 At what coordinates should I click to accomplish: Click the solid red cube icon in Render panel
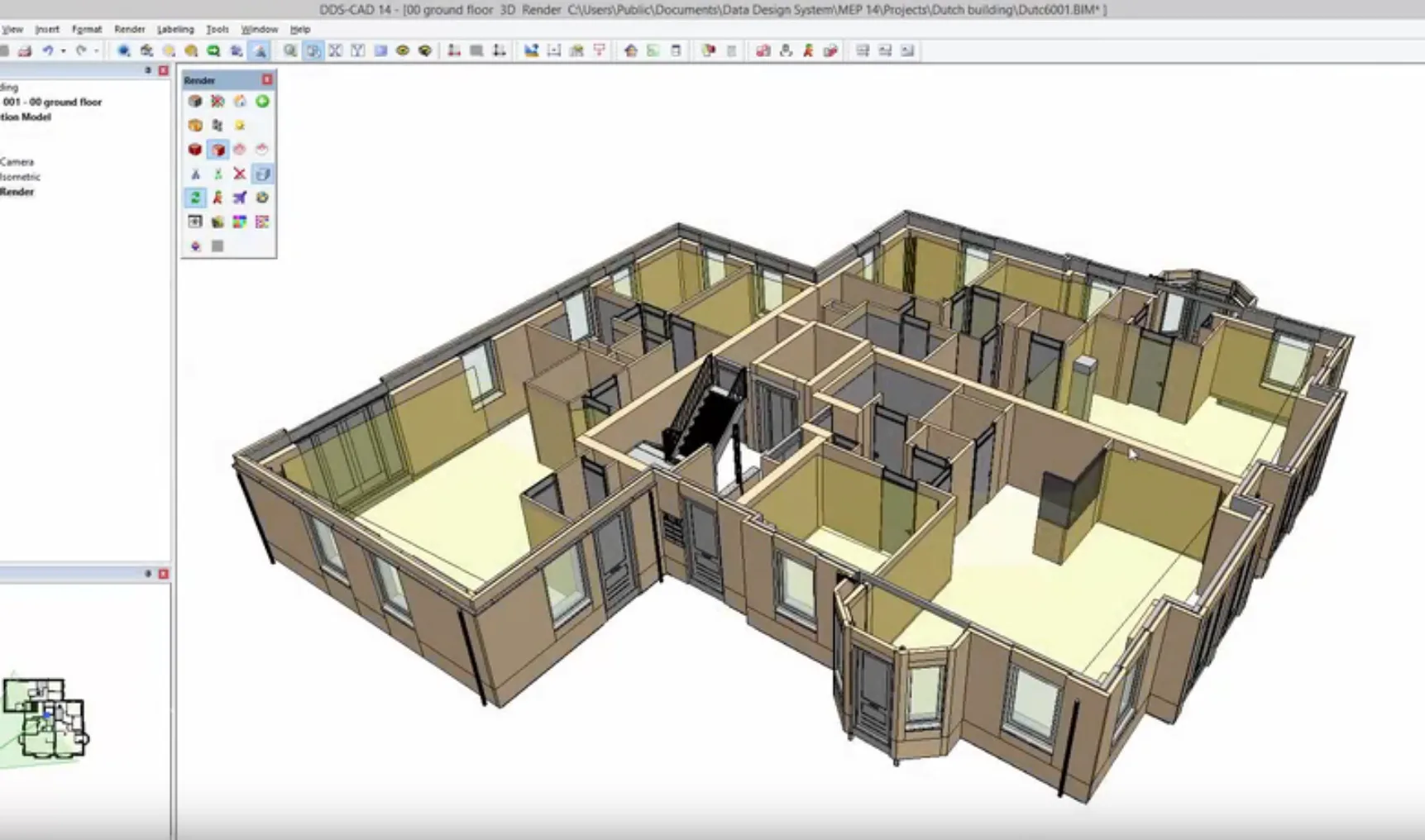coord(195,150)
